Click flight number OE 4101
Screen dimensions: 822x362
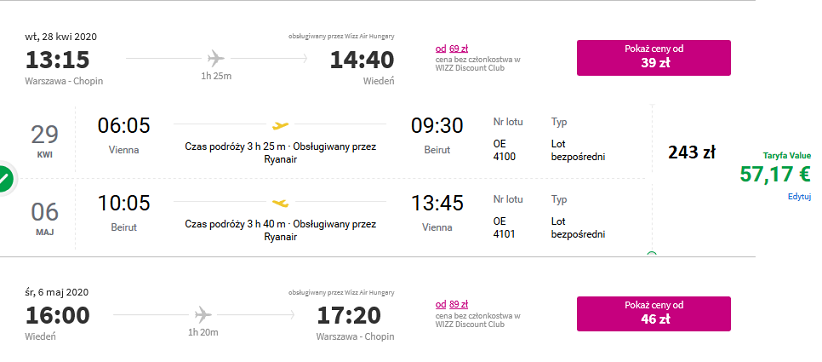pos(504,227)
